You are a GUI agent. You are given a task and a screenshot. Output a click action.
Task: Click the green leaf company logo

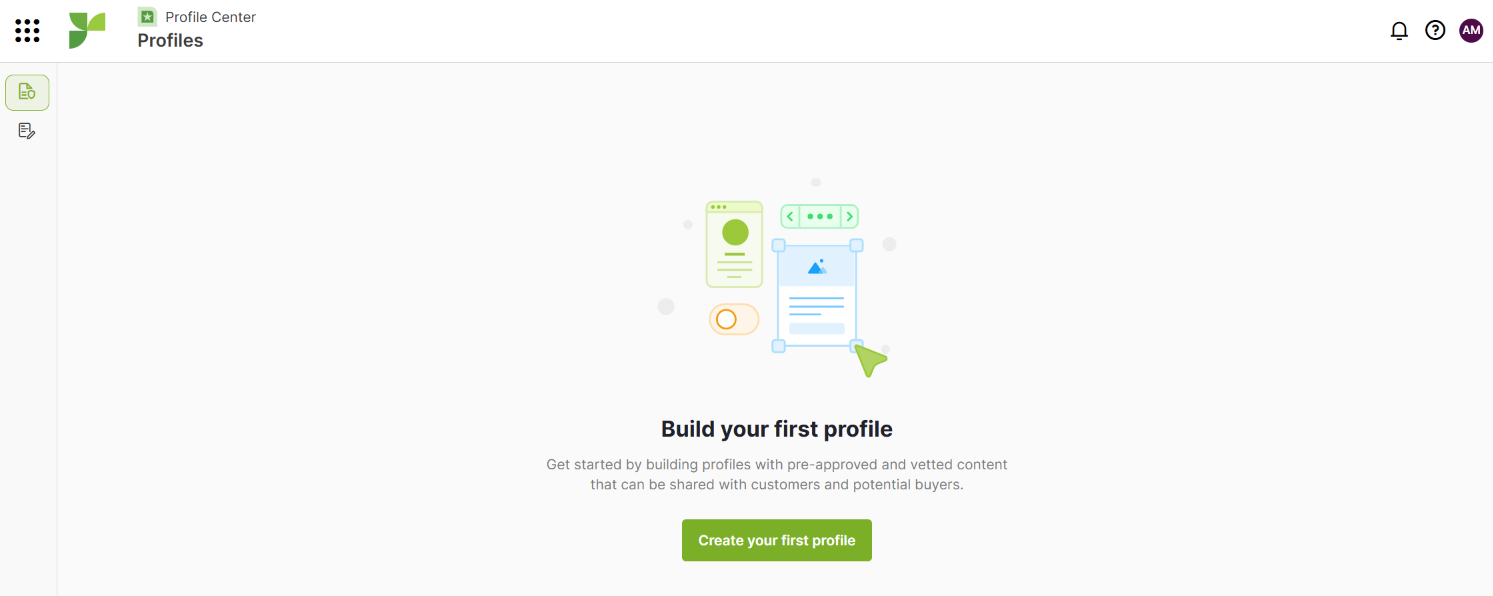point(87,31)
